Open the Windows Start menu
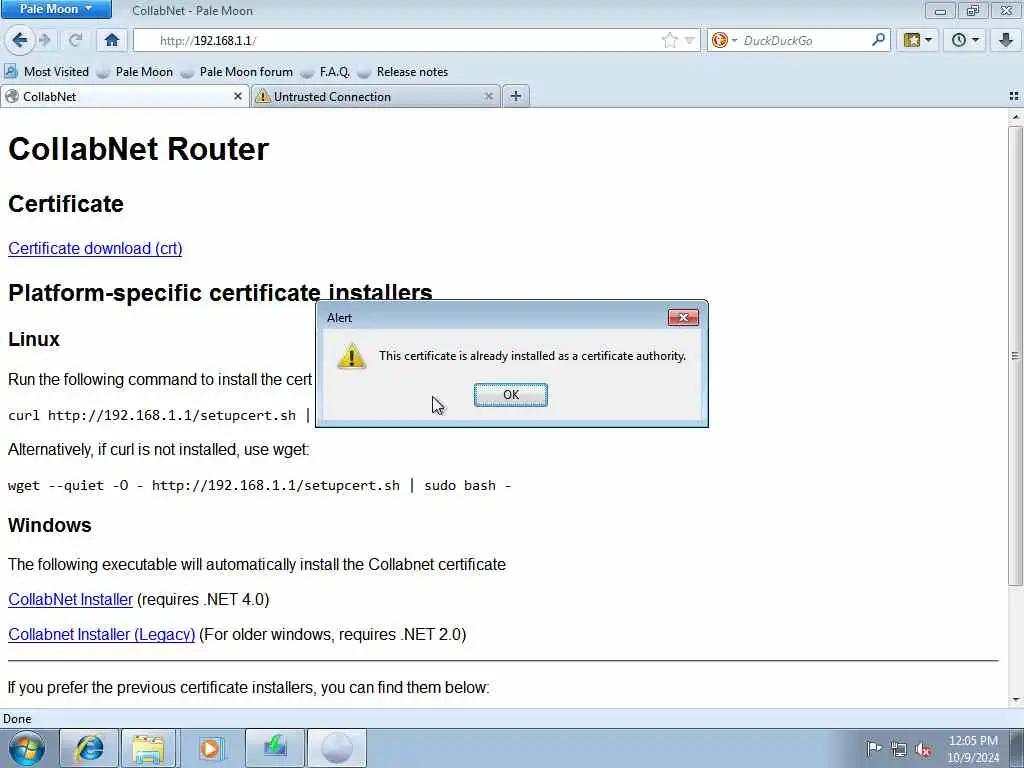The width and height of the screenshot is (1024, 768). click(27, 748)
